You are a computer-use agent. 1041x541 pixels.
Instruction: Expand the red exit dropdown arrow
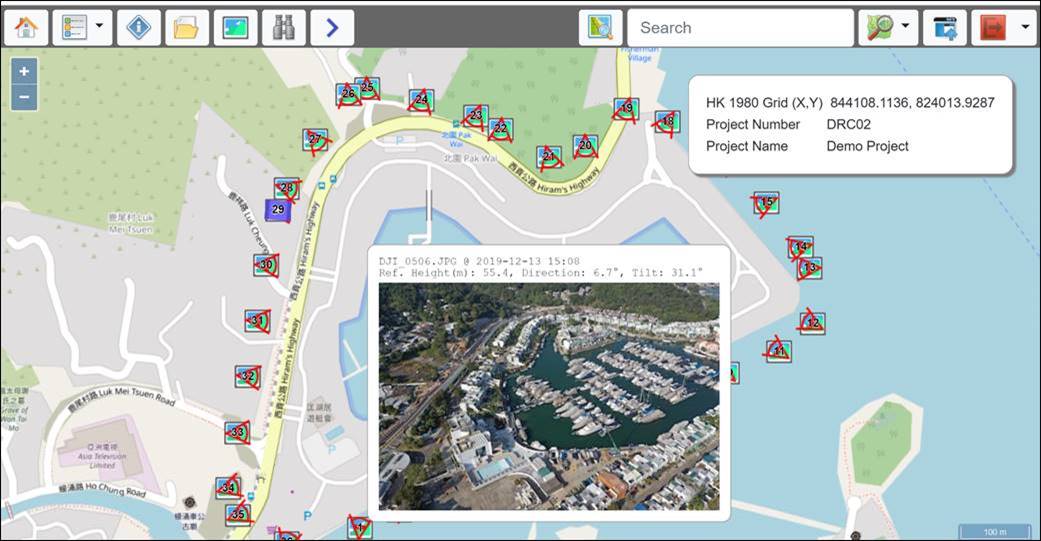pos(1024,27)
